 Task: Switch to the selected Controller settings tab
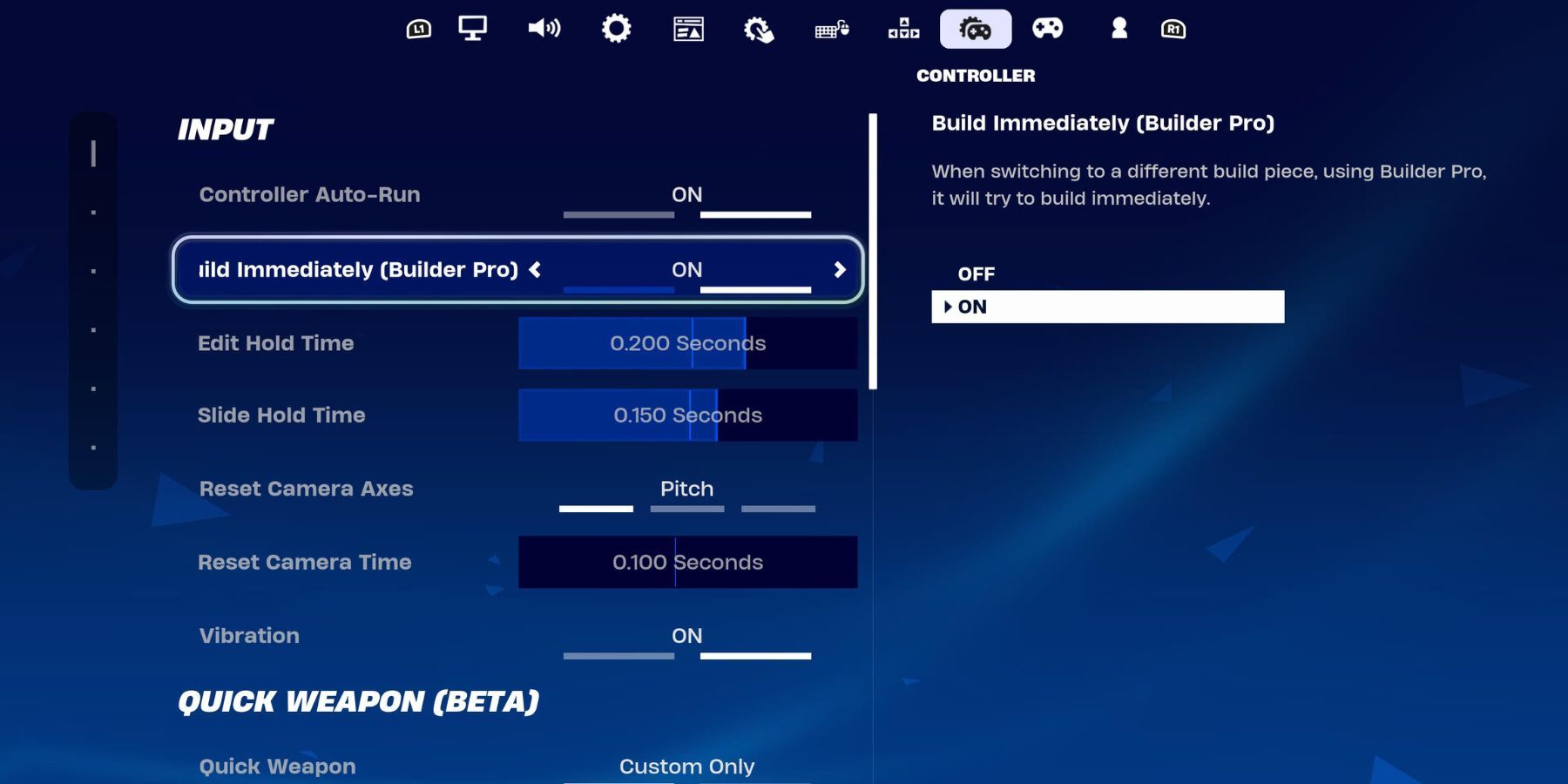click(976, 30)
